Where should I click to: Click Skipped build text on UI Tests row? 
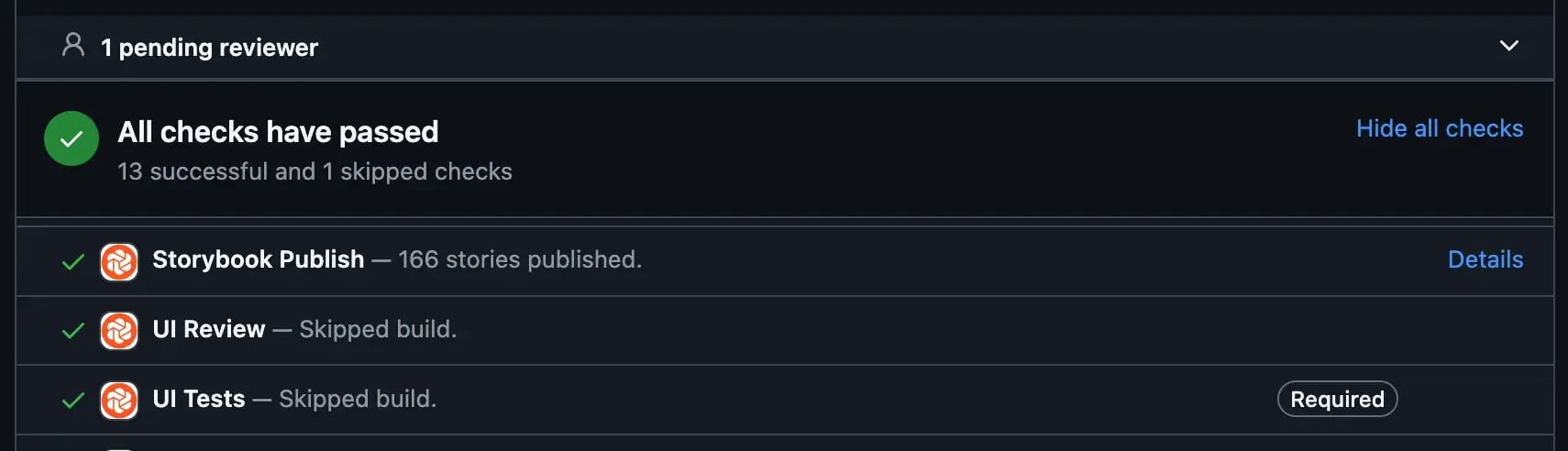click(x=358, y=399)
